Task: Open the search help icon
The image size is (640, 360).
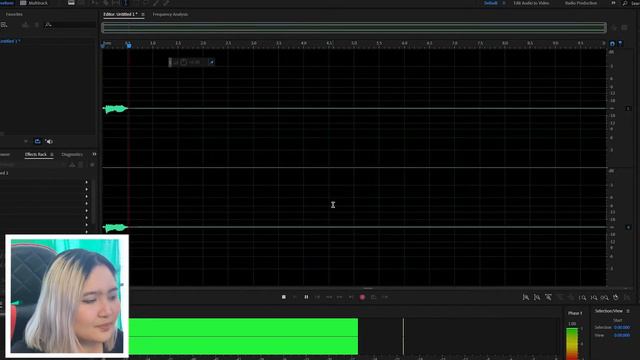Action: [x=625, y=3]
